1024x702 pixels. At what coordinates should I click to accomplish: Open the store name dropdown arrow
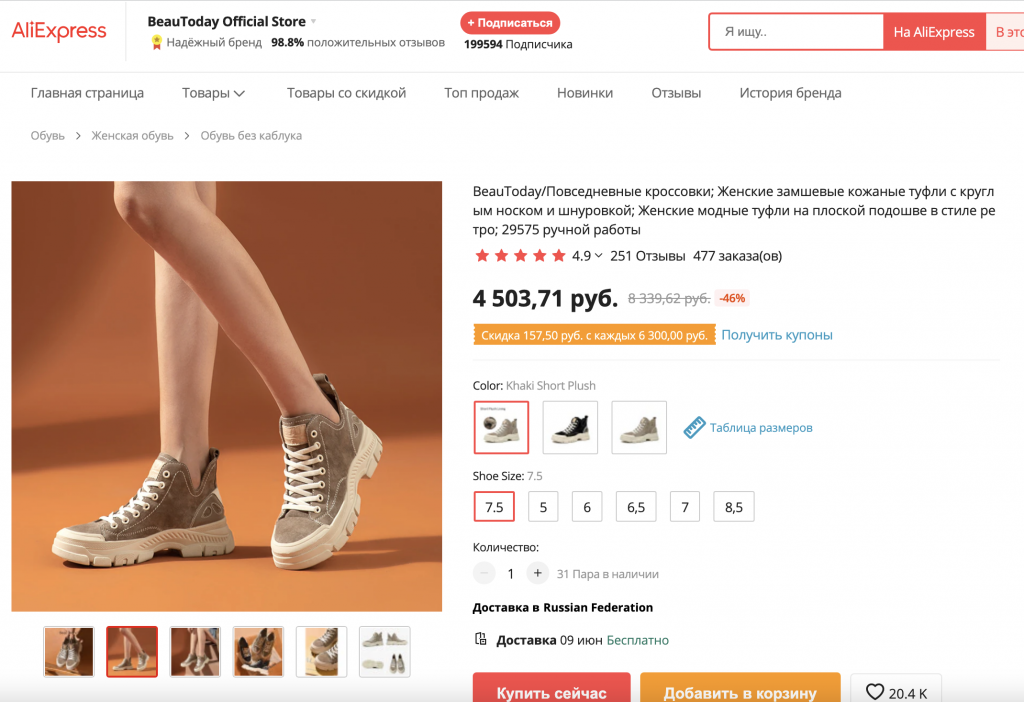pos(313,21)
